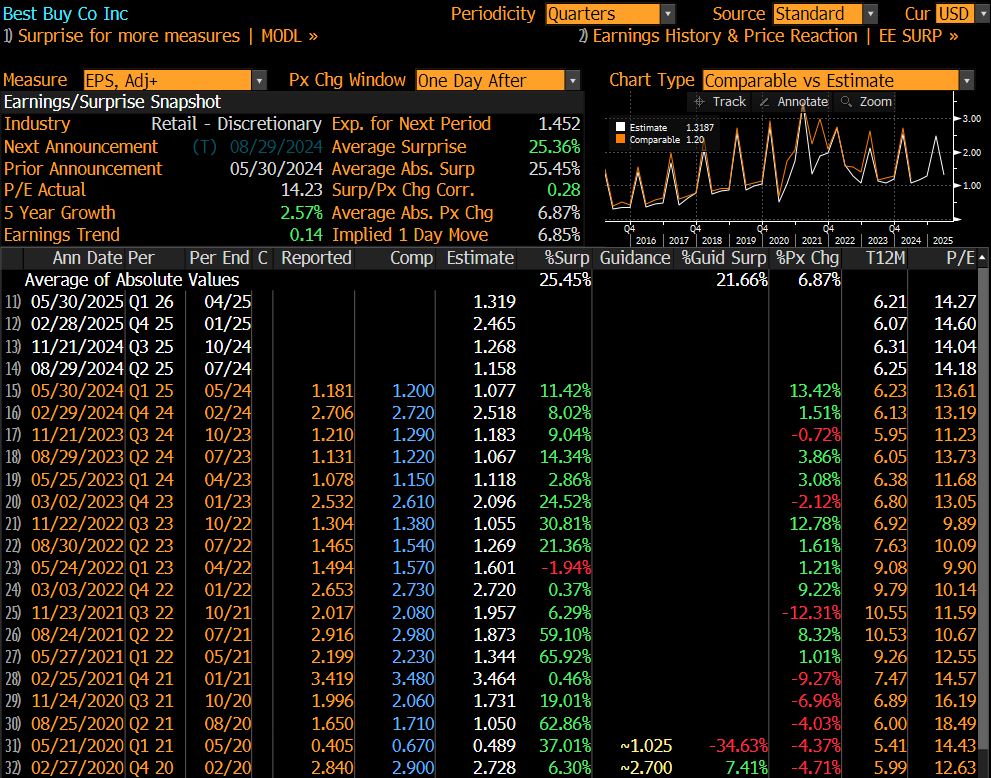Click the 10.55 T12M value

(x=885, y=612)
